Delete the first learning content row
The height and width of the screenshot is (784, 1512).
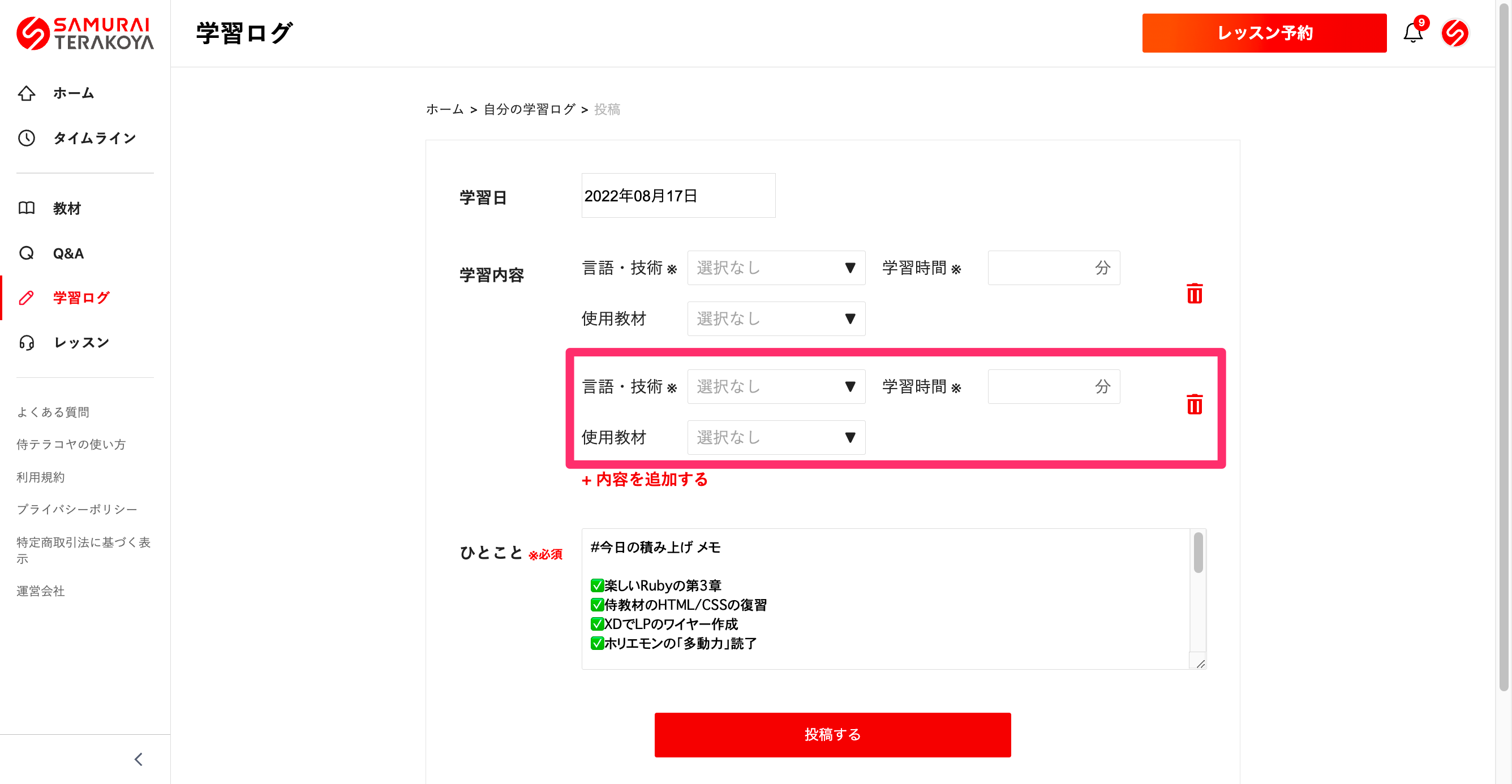[x=1194, y=294]
